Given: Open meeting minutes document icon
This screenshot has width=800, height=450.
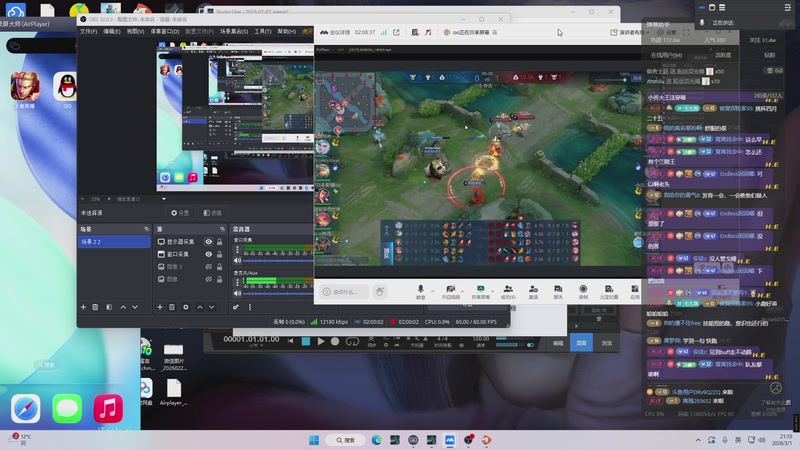Looking at the screenshot, I should [609, 289].
